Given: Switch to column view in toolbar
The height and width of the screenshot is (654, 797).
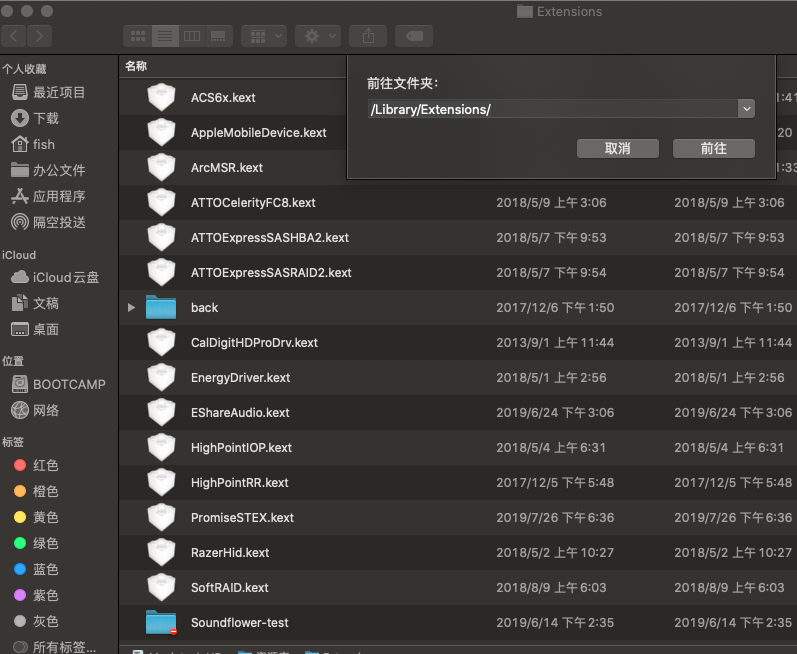Looking at the screenshot, I should tap(191, 36).
